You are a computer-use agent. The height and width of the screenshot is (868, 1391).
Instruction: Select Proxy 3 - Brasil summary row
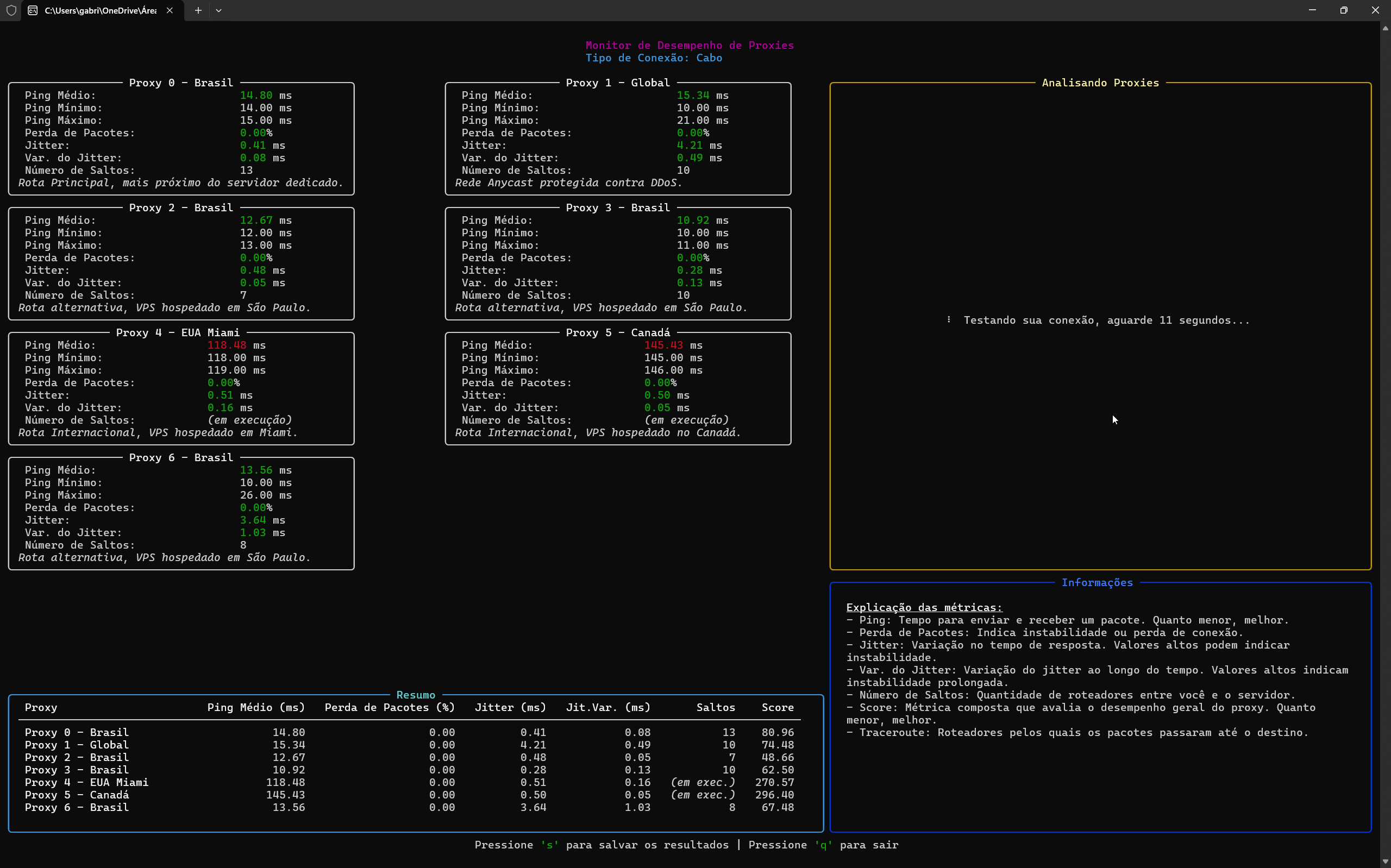click(409, 770)
